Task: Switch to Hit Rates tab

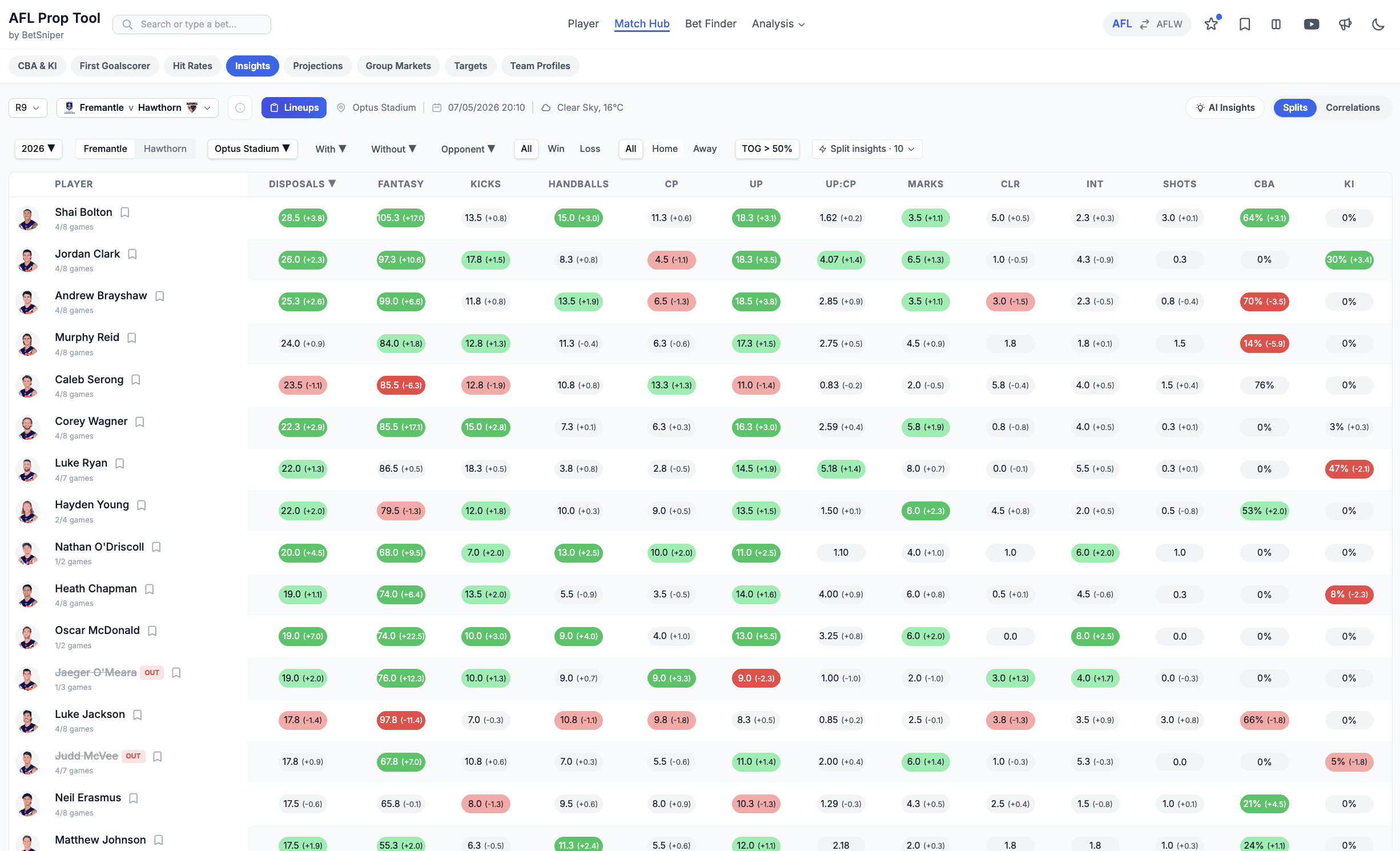Action: (192, 66)
